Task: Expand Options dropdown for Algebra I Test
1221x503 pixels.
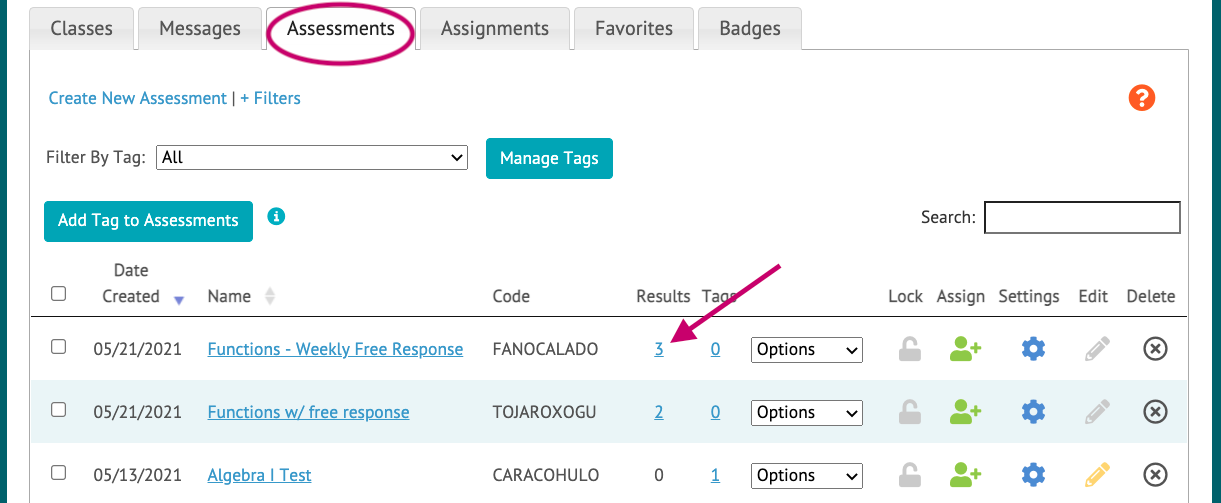Action: (806, 475)
